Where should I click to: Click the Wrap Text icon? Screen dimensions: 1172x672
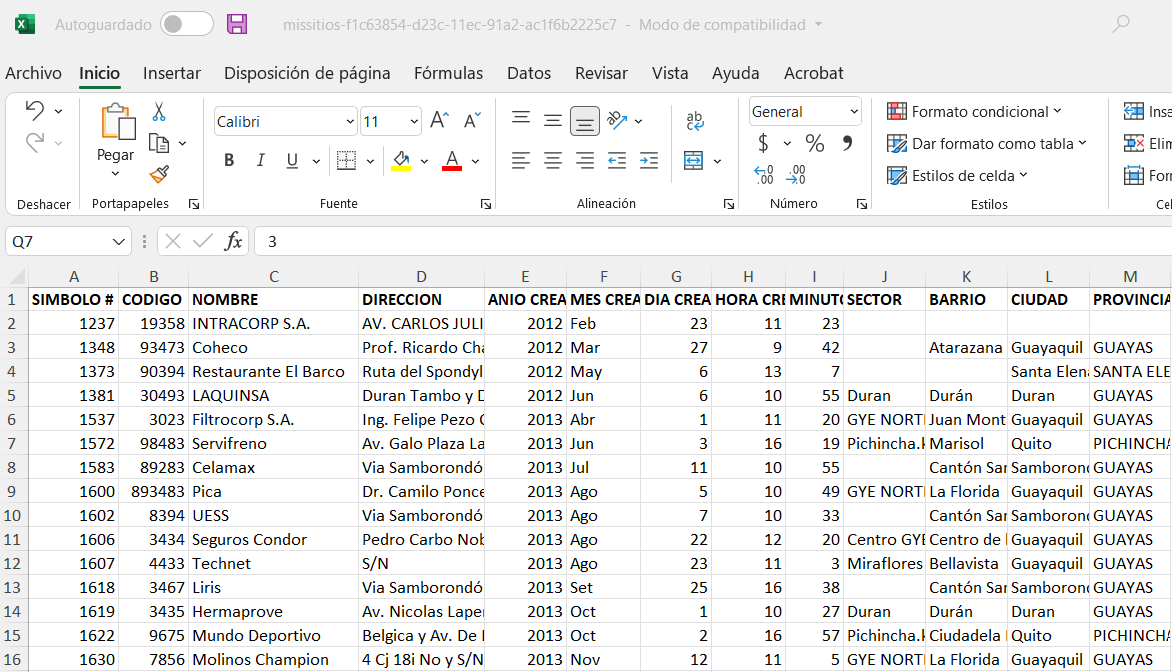tap(695, 120)
